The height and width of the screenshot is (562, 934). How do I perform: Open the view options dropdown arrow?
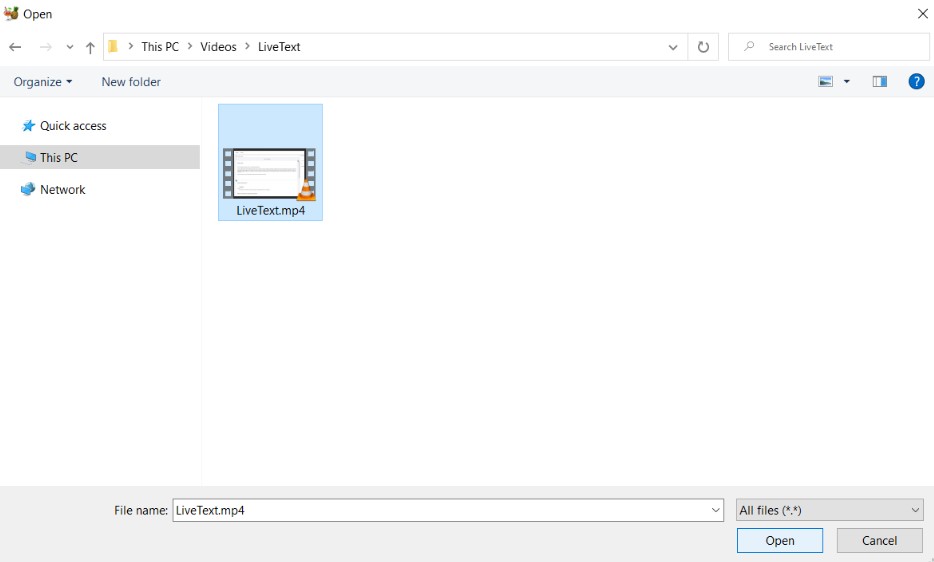click(x=846, y=82)
